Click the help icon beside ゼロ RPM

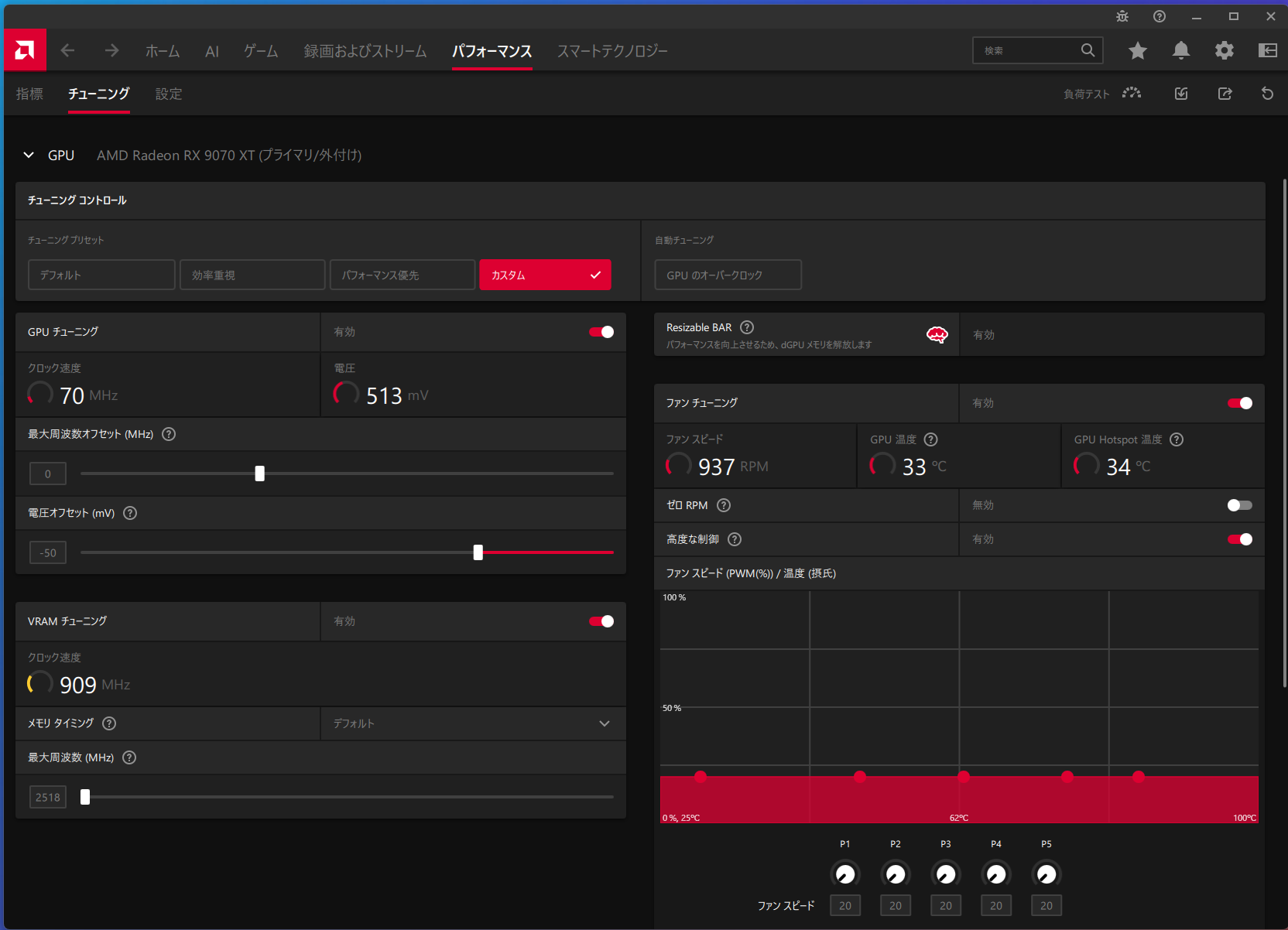tap(724, 505)
